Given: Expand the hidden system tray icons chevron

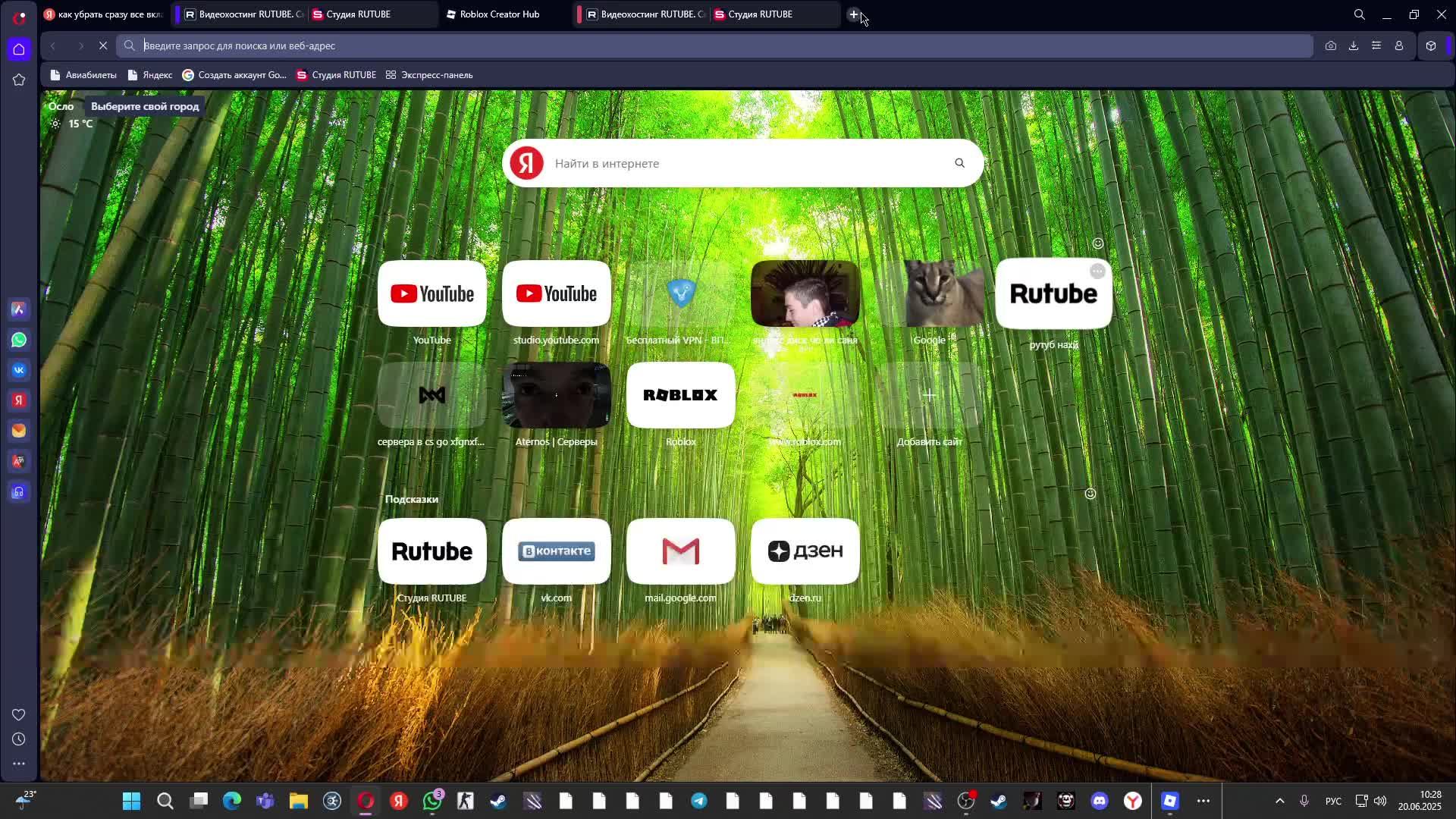Looking at the screenshot, I should pyautogui.click(x=1280, y=801).
